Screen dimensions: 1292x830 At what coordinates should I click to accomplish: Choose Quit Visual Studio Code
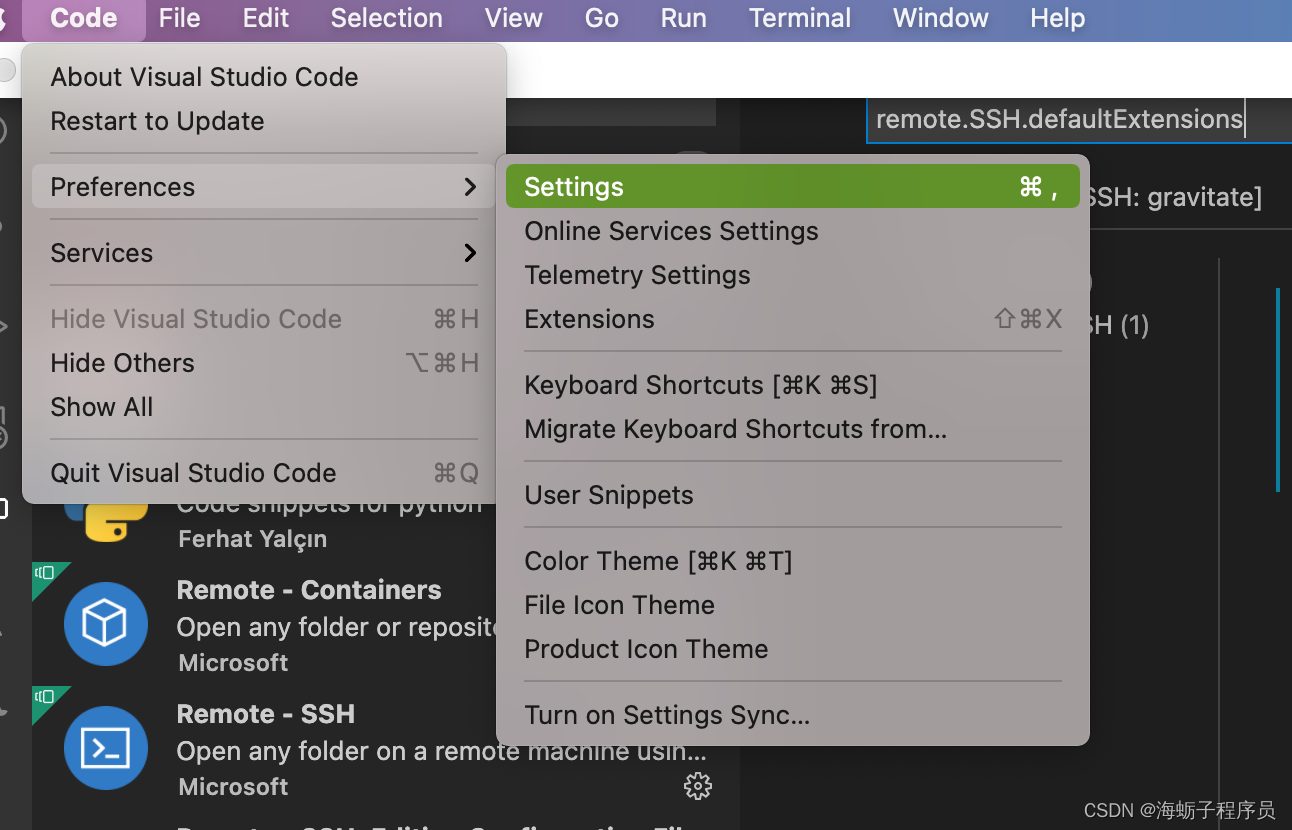point(264,473)
